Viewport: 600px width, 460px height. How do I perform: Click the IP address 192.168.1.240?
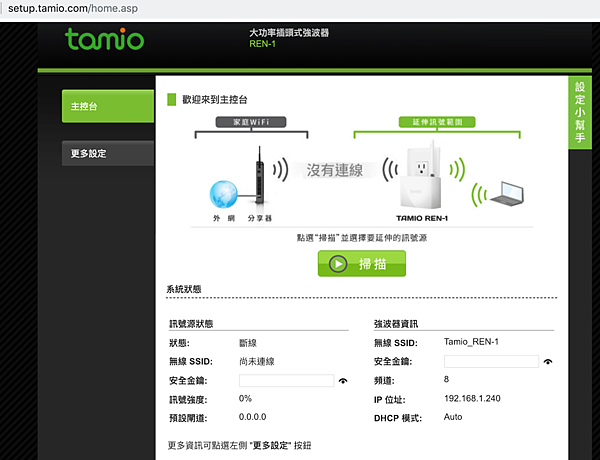point(472,398)
